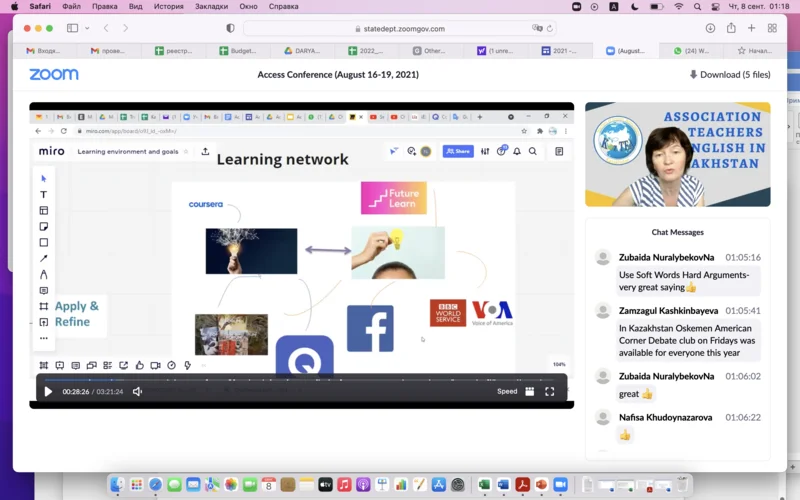Open Miro notifications bell
800x500 pixels.
point(517,152)
